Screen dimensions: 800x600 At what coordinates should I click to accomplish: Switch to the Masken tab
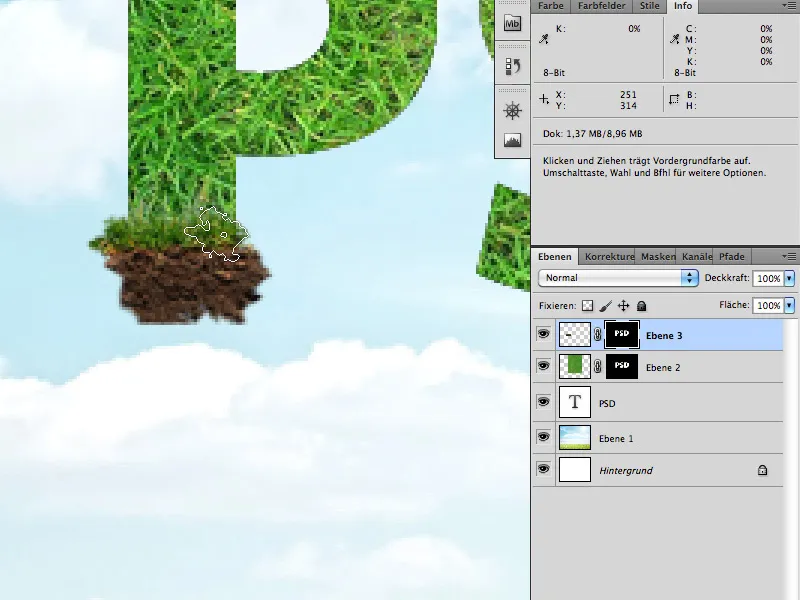pyautogui.click(x=658, y=257)
